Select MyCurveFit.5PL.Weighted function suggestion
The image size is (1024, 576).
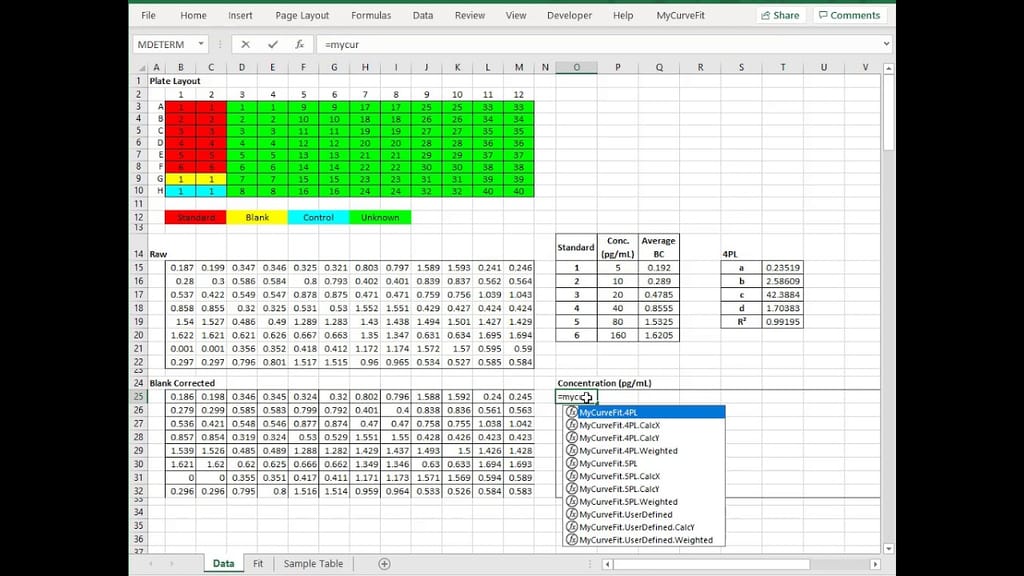point(645,502)
